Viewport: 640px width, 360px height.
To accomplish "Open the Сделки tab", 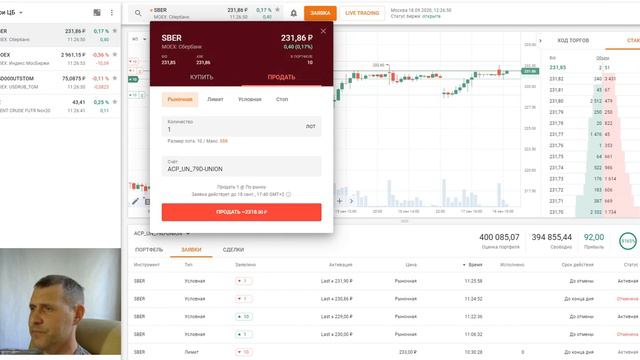I will (x=233, y=249).
